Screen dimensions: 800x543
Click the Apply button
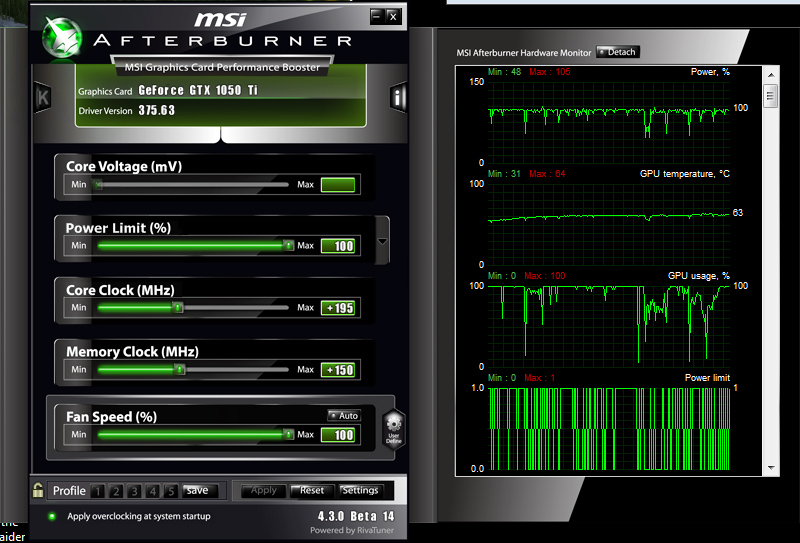click(263, 490)
